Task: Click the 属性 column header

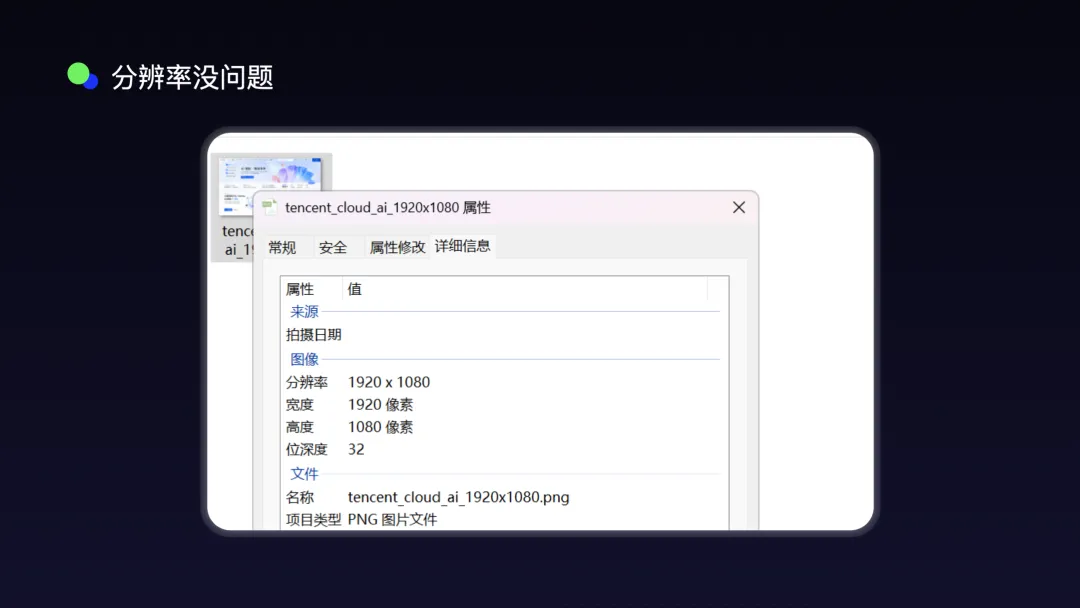Action: coord(300,289)
